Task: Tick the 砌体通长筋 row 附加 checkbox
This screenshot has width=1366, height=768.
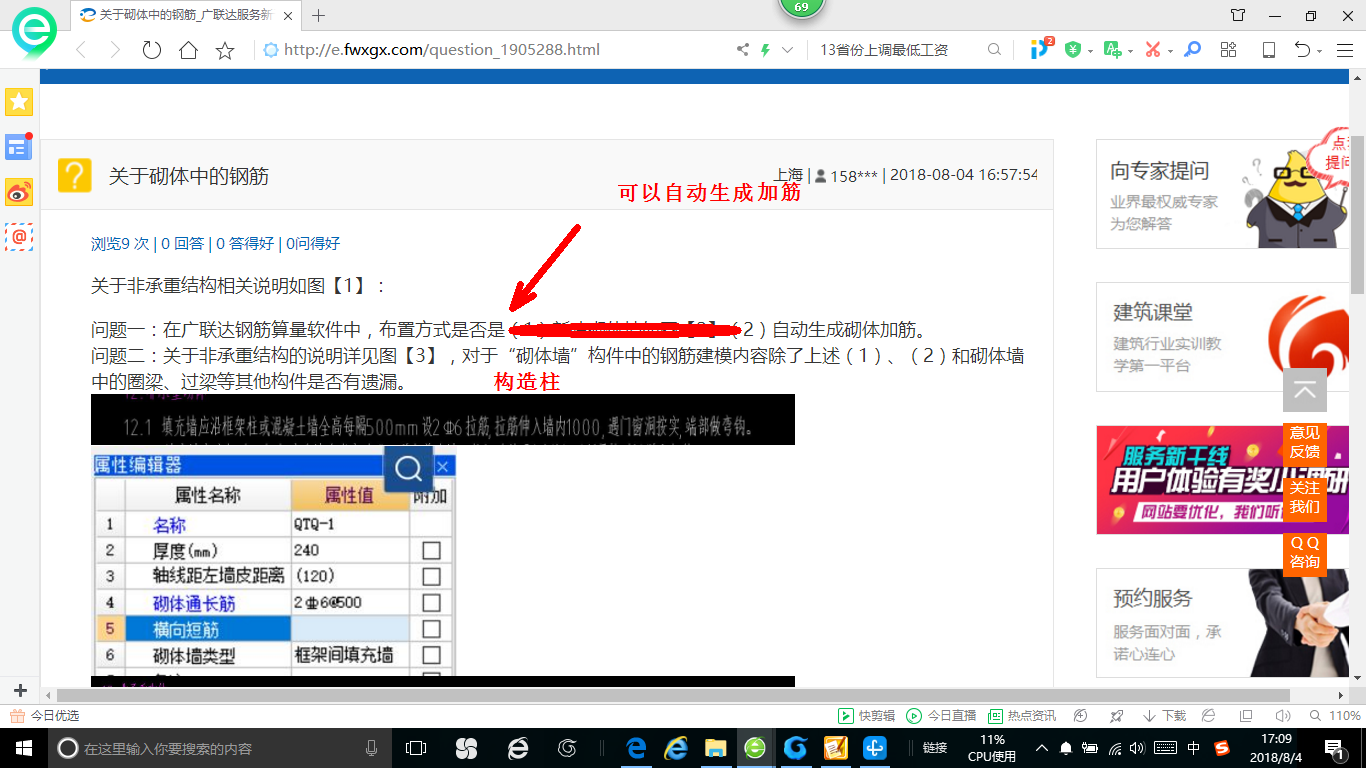Action: tap(431, 603)
